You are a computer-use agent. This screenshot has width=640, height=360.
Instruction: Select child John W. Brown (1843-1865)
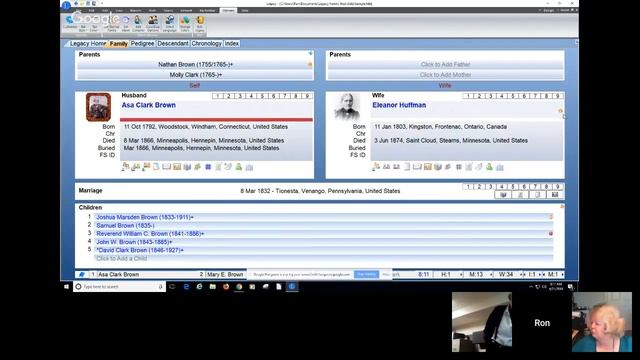(x=324, y=242)
